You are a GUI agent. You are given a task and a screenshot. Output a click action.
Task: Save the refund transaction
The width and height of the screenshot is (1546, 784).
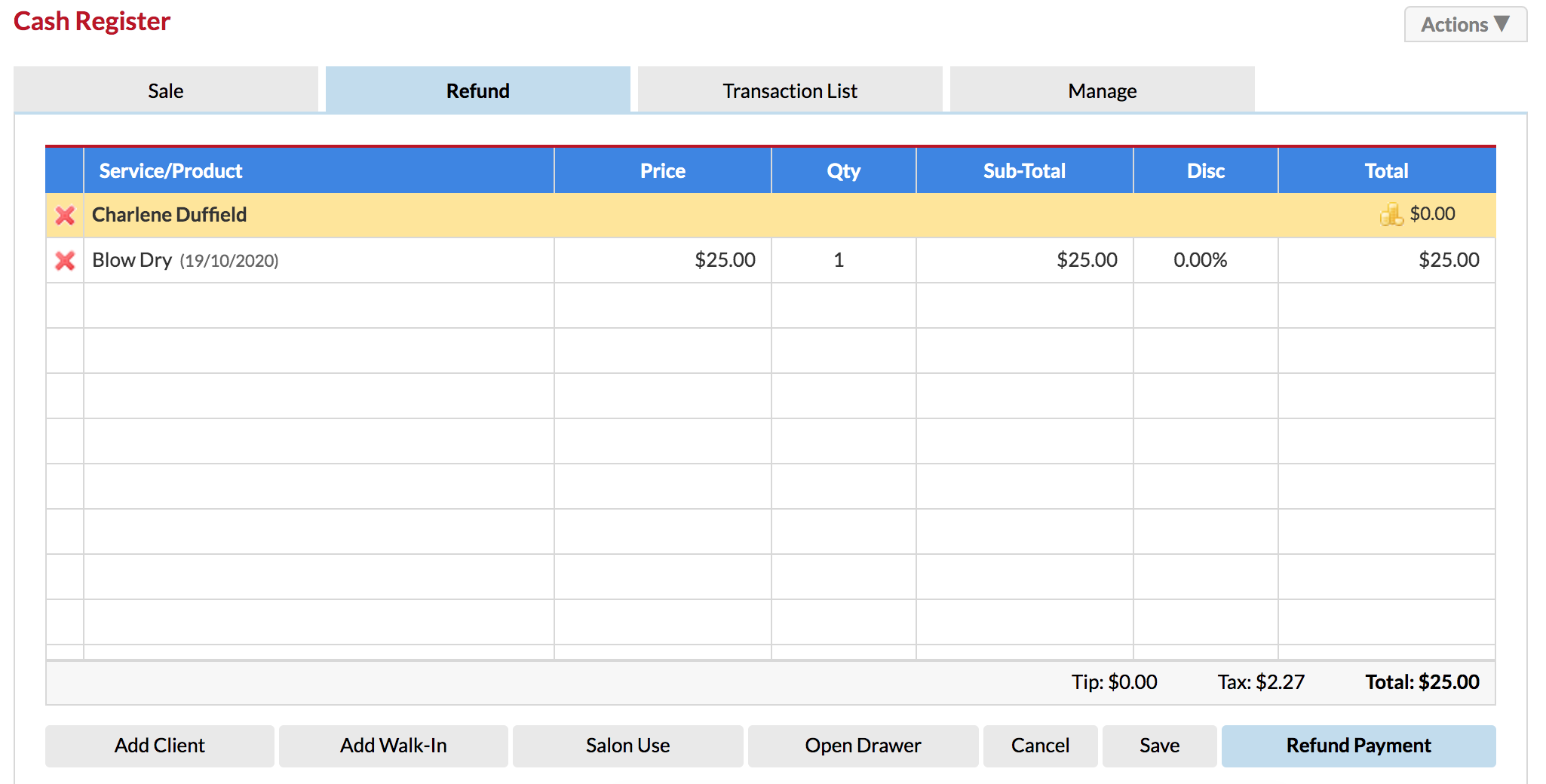1160,746
